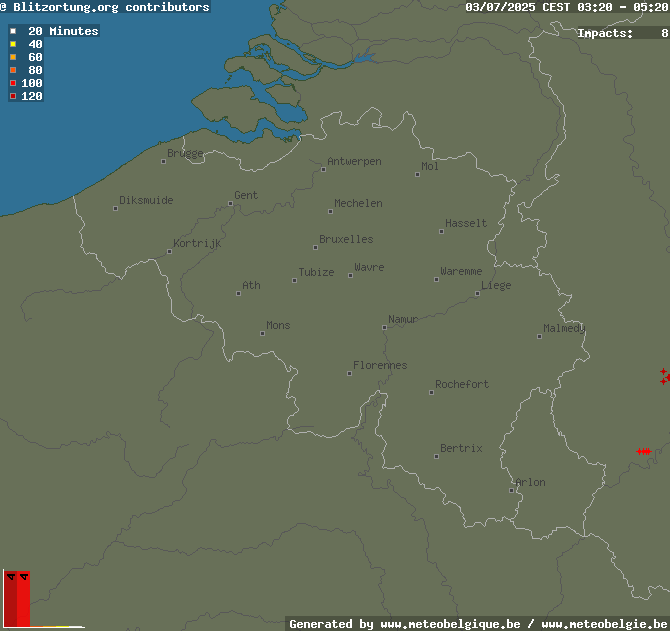Click the Hasselt city marker

pos(441,232)
